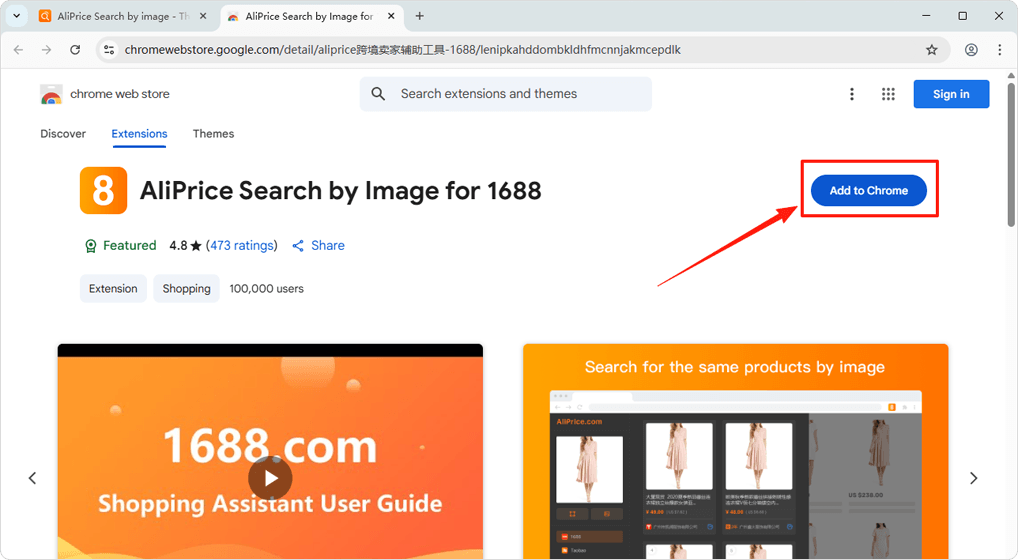Image resolution: width=1018 pixels, height=560 pixels.
Task: Open the tab search dropdown arrow
Action: click(x=16, y=16)
